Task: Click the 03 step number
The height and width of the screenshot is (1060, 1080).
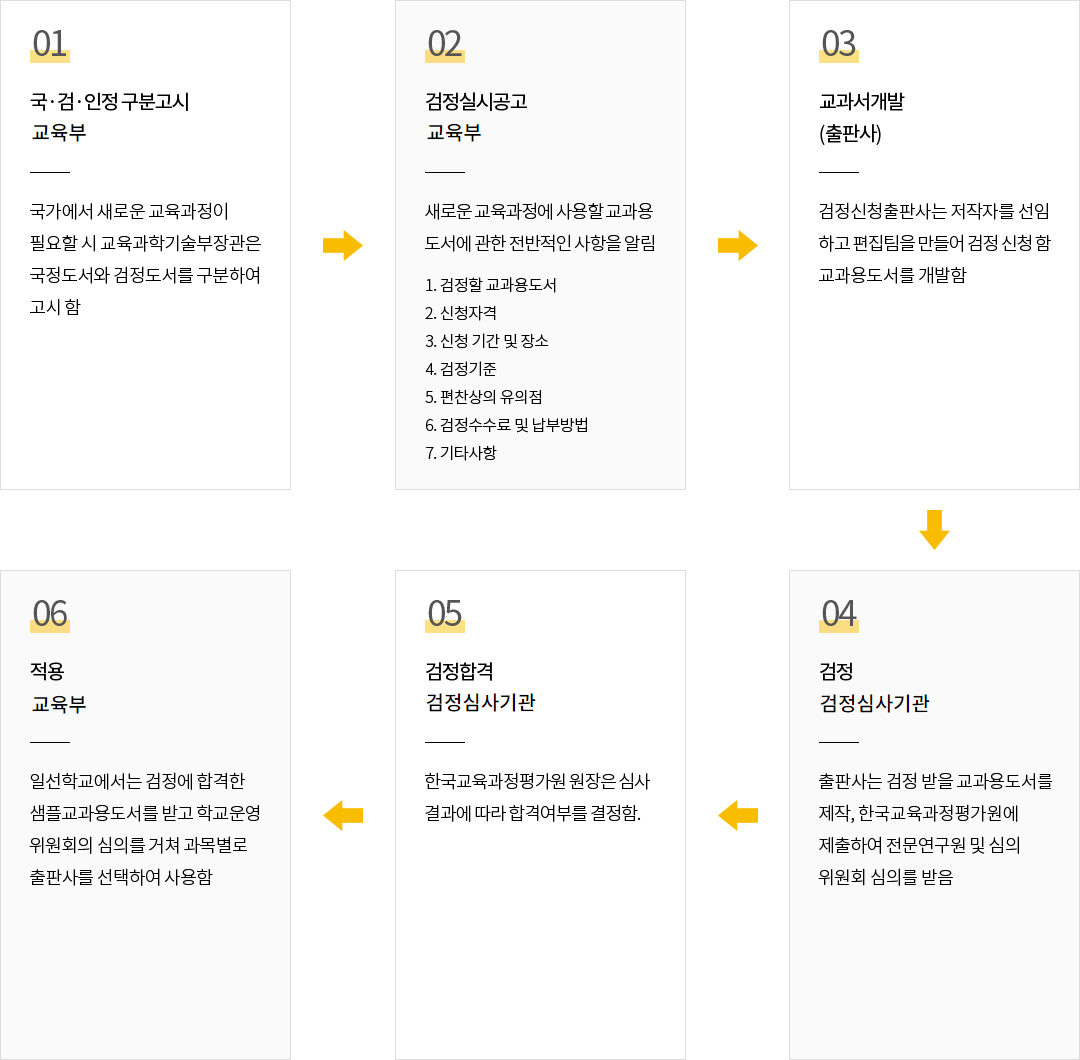Action: click(838, 44)
